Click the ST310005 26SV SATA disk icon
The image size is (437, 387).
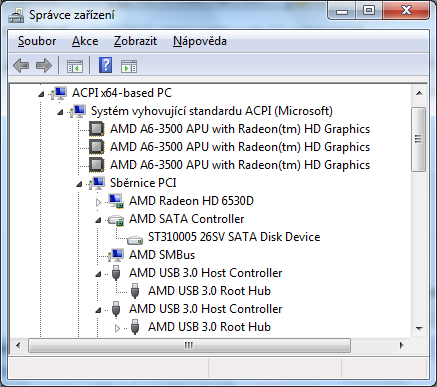(x=135, y=239)
